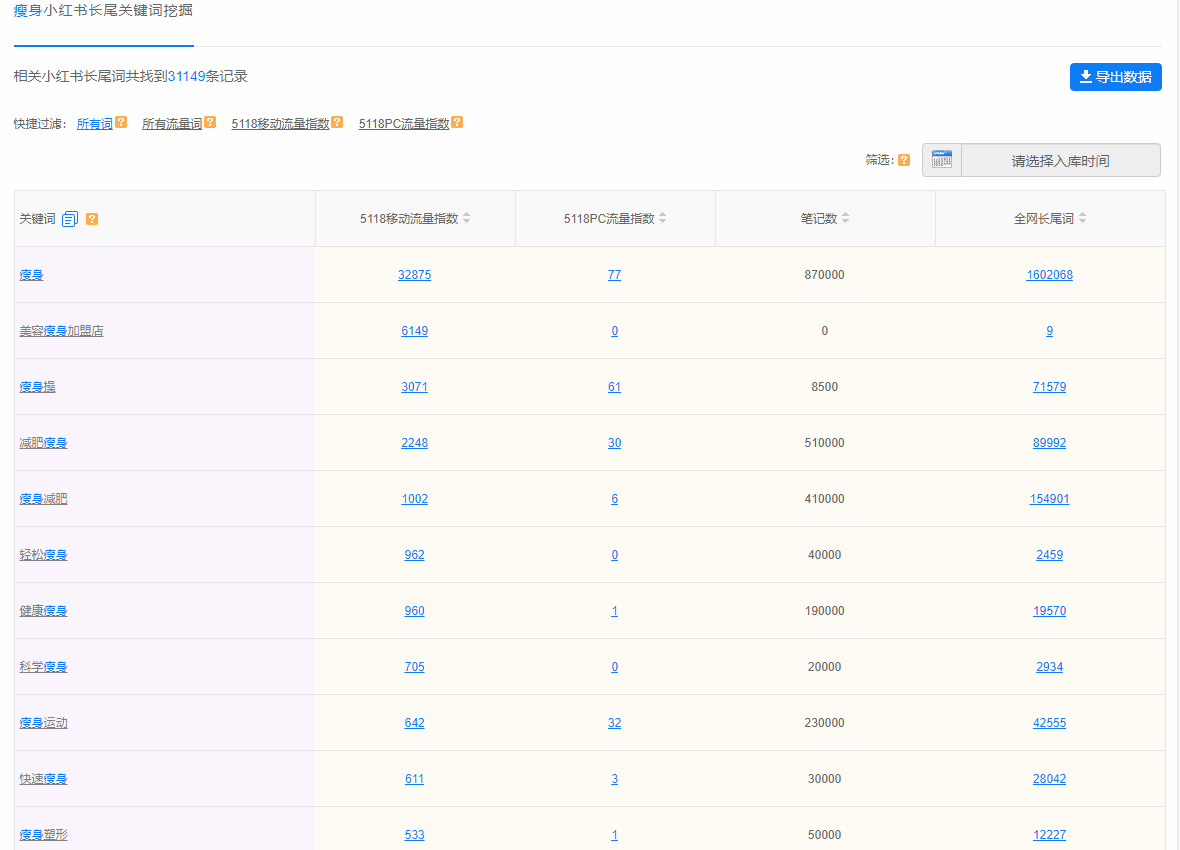1180x850 pixels.
Task: Select the 所有词 quick filter
Action: 95,123
